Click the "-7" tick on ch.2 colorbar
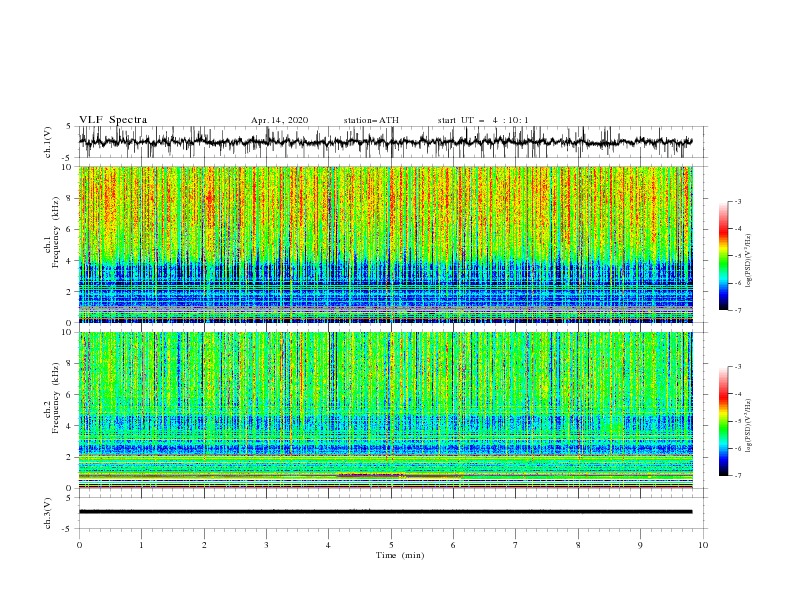Viewport: 792px width, 612px height. pyautogui.click(x=738, y=476)
